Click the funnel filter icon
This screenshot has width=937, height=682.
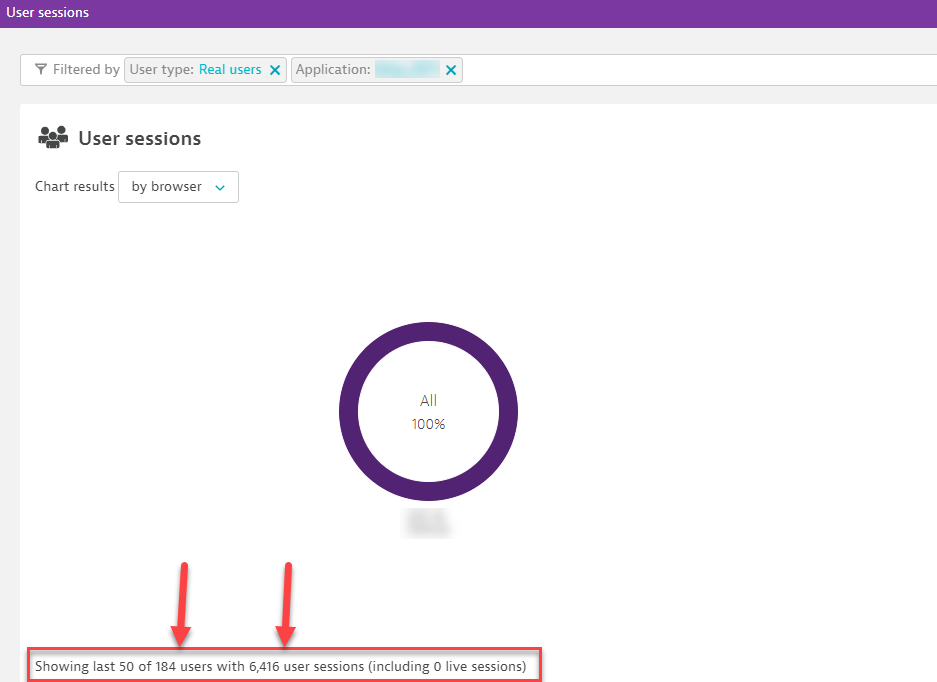(40, 70)
